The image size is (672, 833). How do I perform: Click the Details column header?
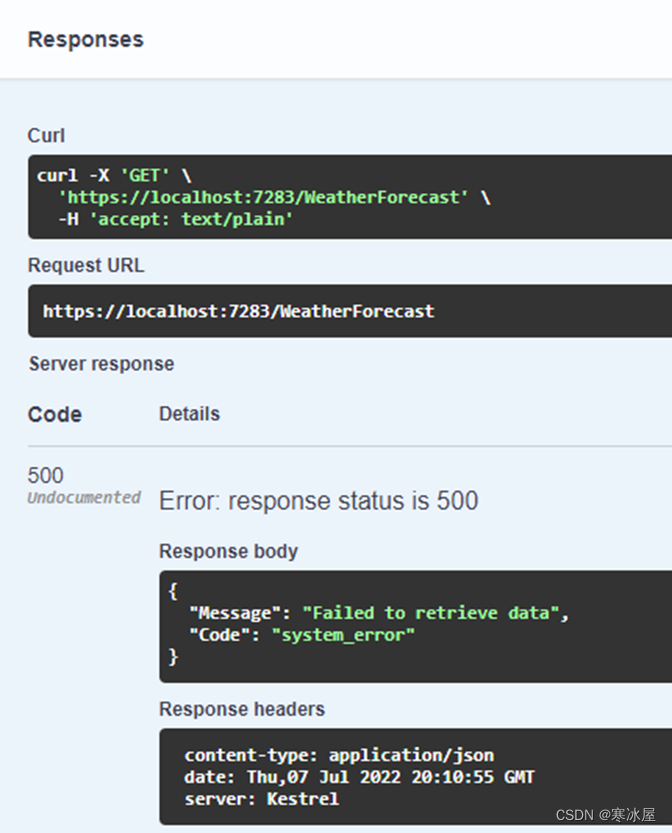pyautogui.click(x=189, y=414)
